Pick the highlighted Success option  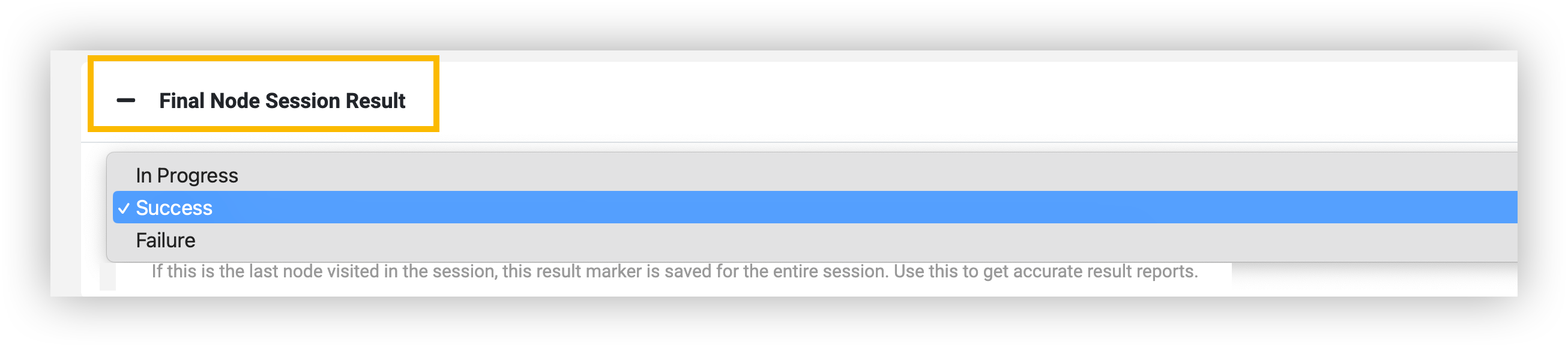coord(174,208)
